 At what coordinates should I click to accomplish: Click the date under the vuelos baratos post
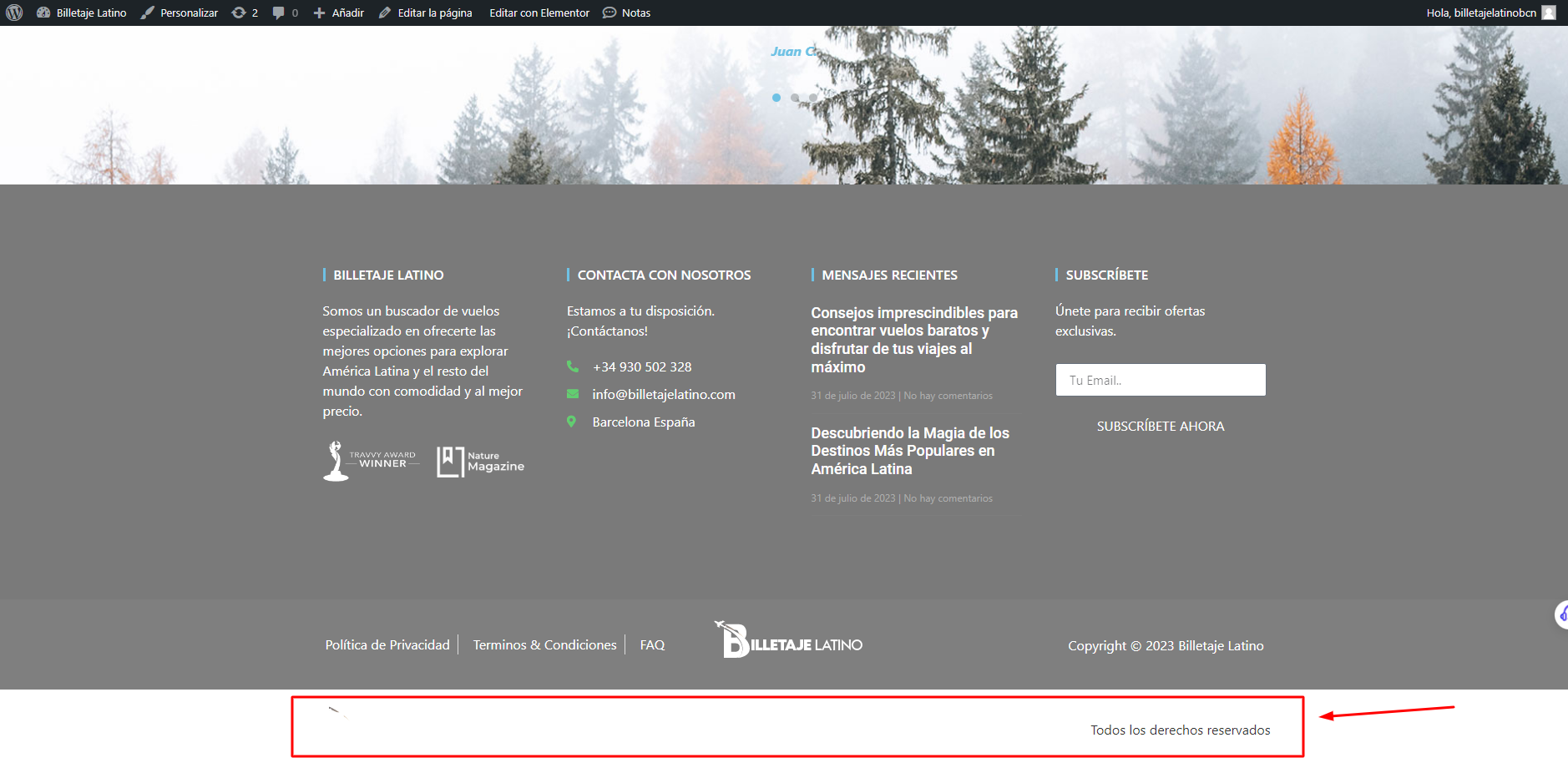[853, 396]
